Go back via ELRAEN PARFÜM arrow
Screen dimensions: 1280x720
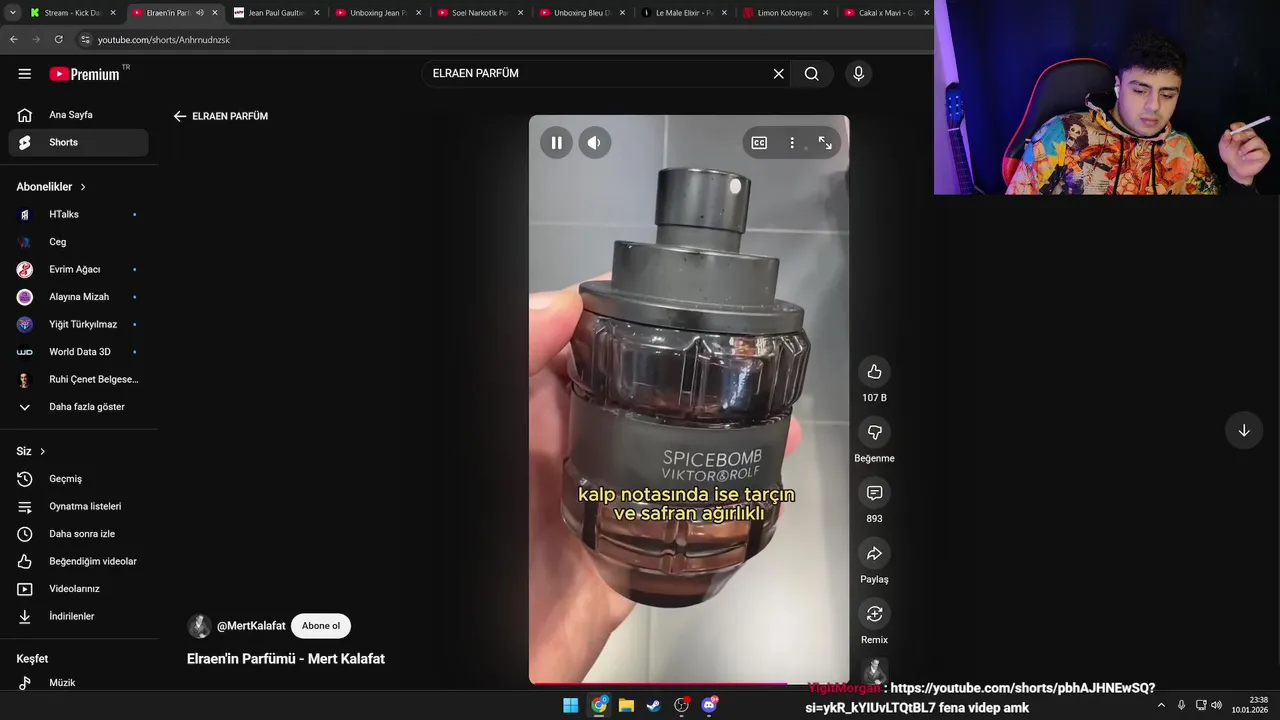[x=180, y=116]
